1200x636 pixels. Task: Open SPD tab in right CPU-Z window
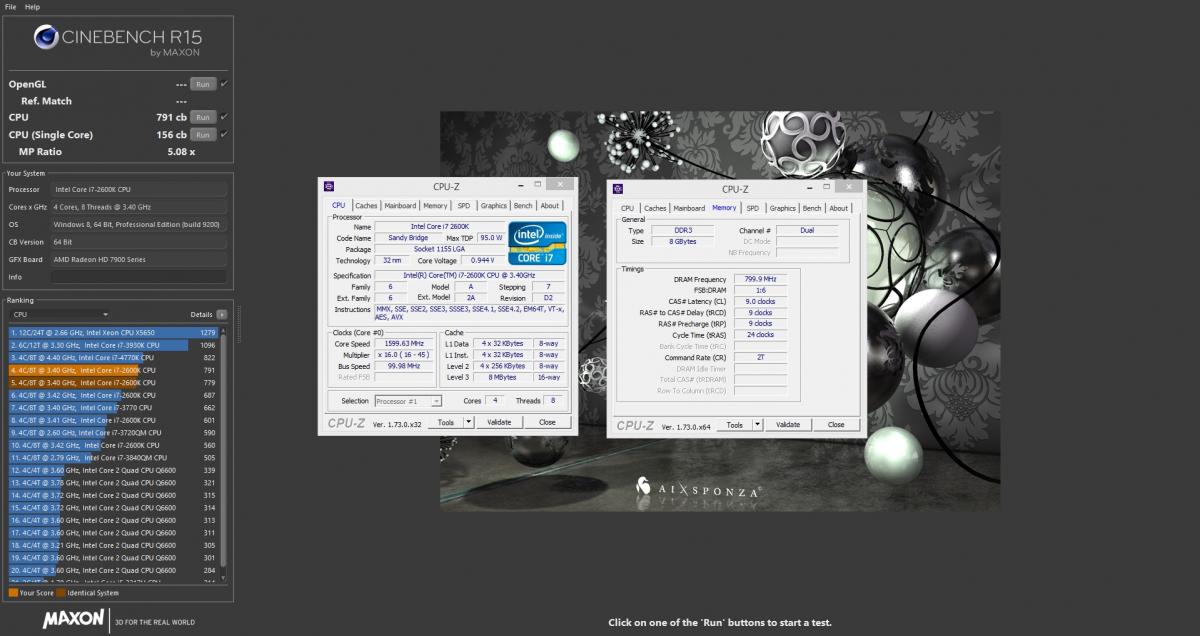click(753, 208)
